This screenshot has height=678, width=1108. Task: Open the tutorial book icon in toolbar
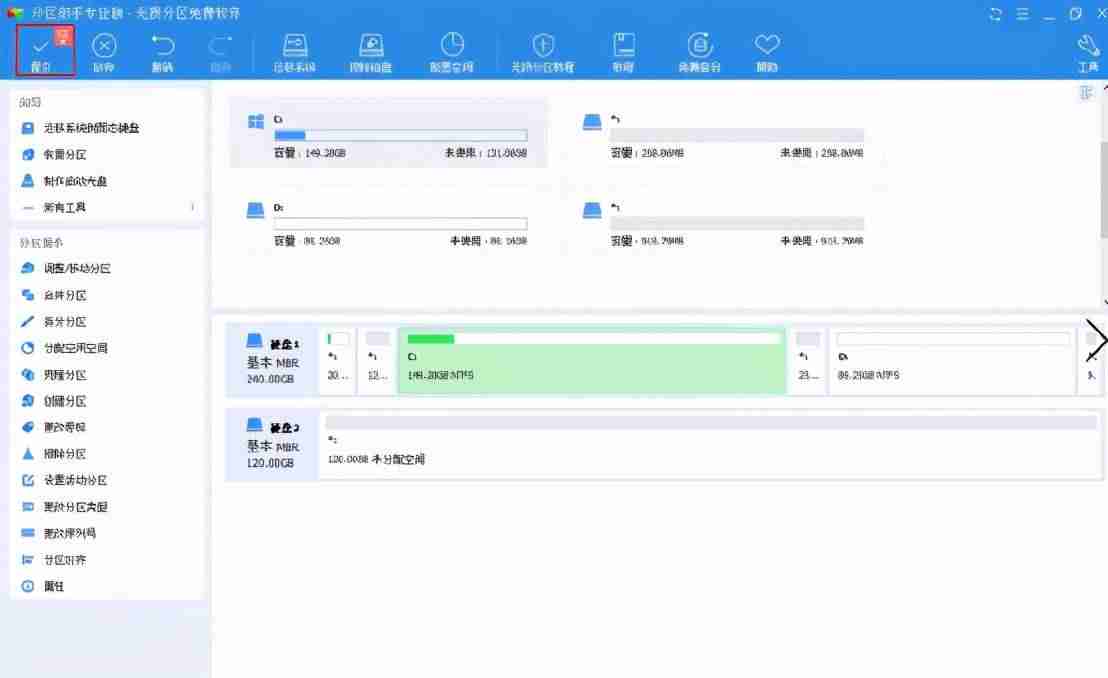pyautogui.click(x=623, y=52)
